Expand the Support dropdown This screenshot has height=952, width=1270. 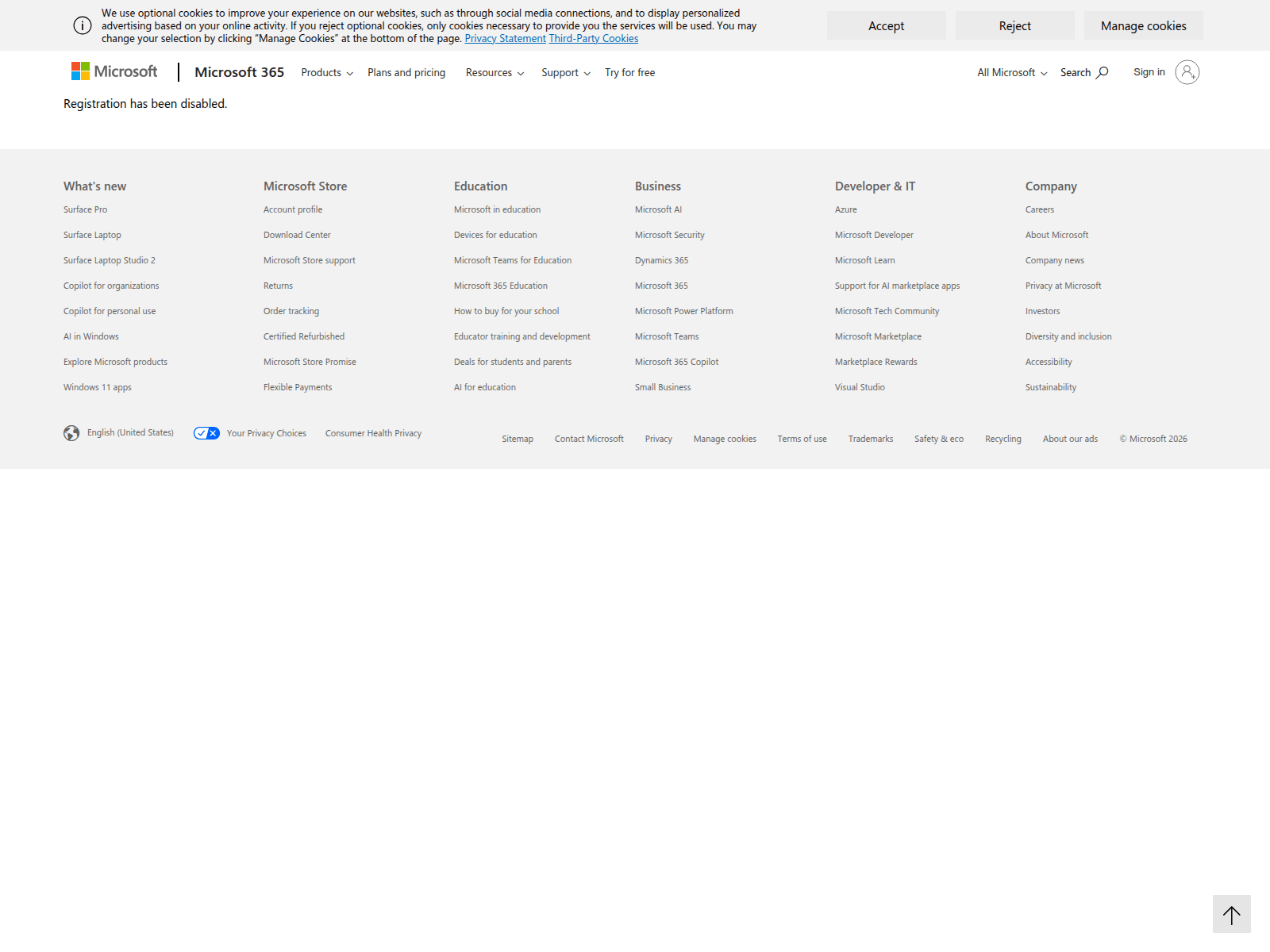(x=566, y=72)
